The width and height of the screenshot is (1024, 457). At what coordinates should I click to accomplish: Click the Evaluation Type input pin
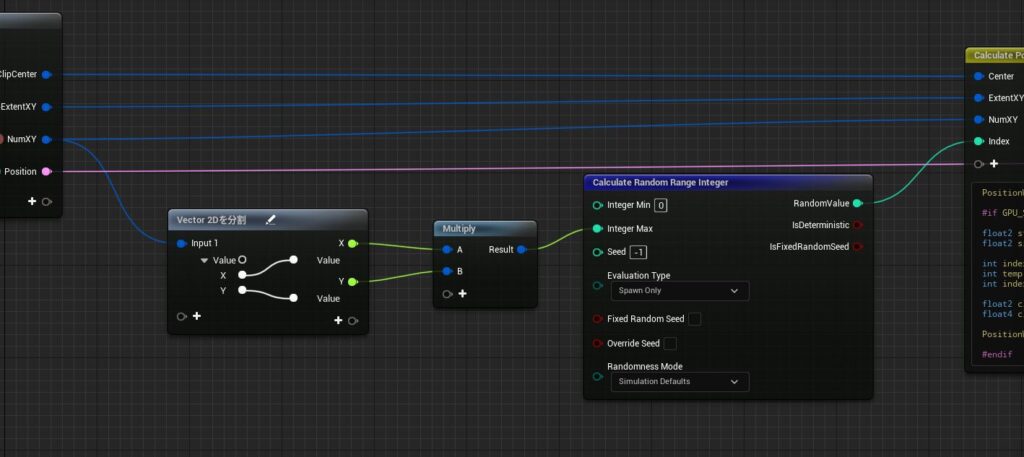(597, 285)
